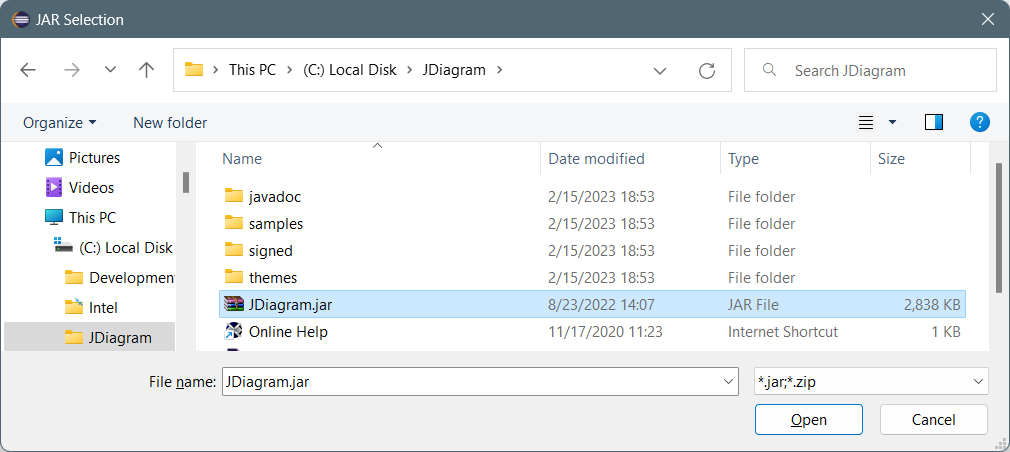Open the Organize menu

59,122
